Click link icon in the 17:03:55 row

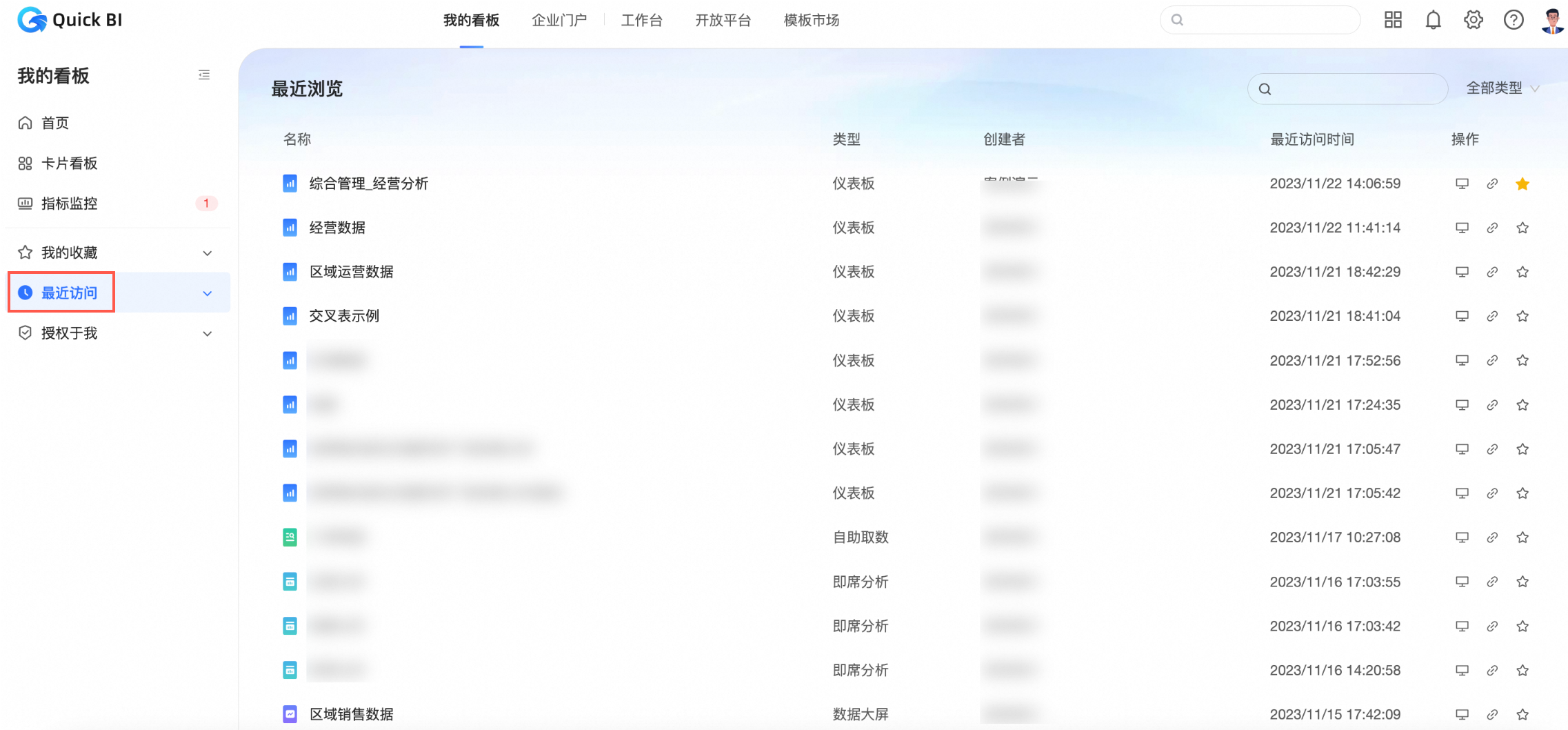click(1492, 582)
